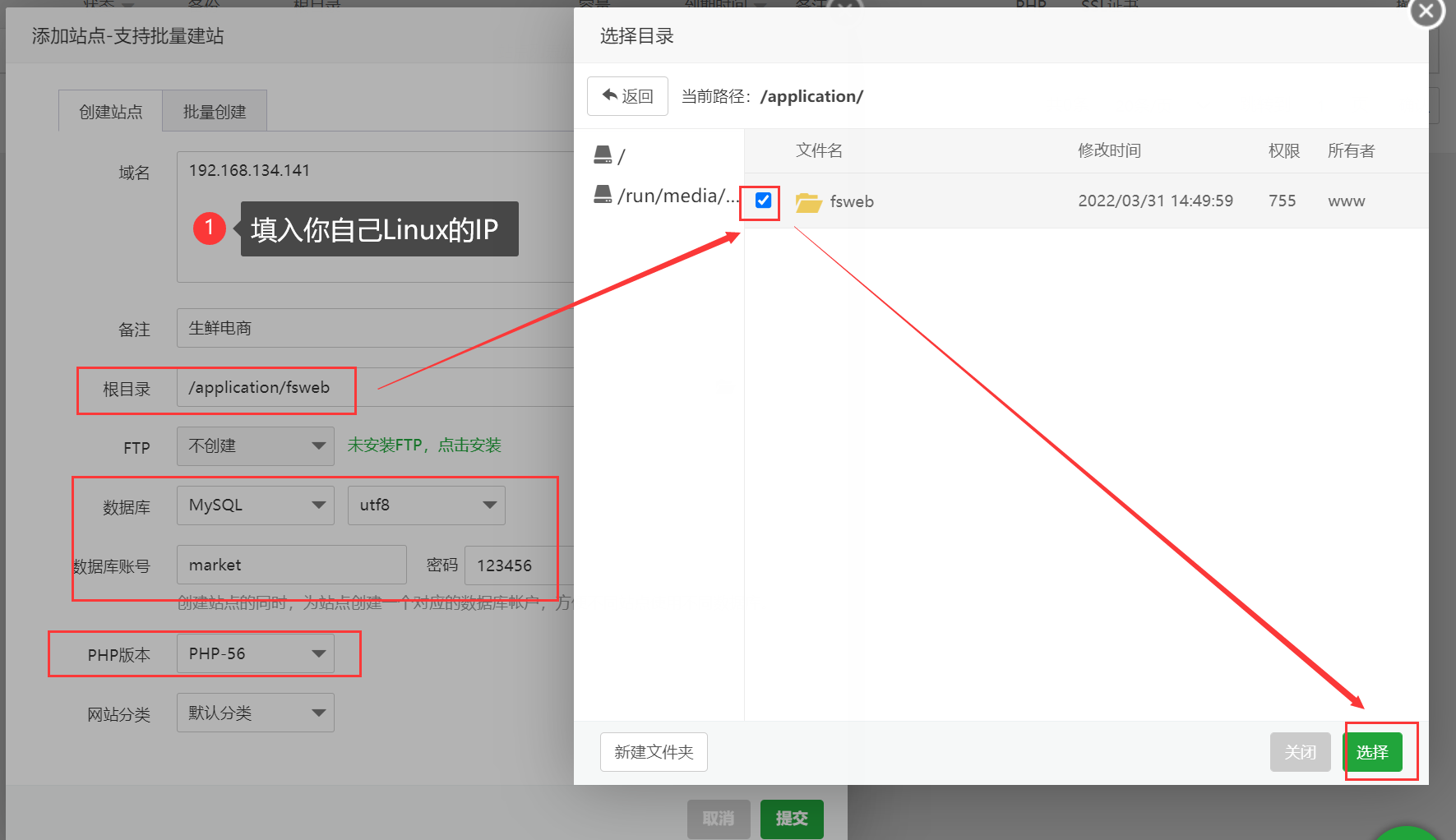The image size is (1456, 840).
Task: Click the 备注 field containing 生鲜电商
Action: point(375,328)
